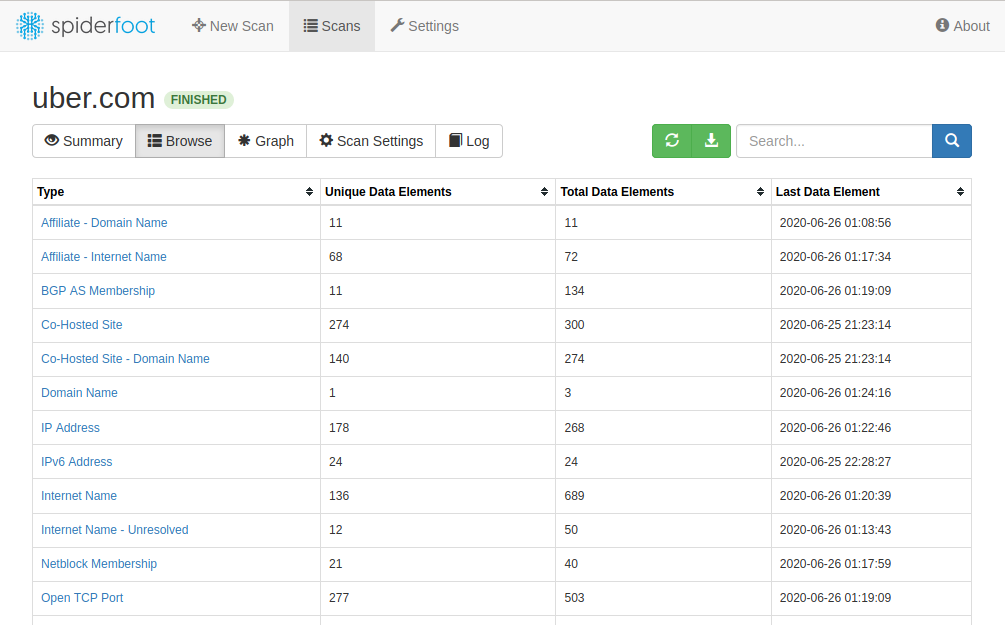
Task: Switch to the Summary tab
Action: coord(83,141)
